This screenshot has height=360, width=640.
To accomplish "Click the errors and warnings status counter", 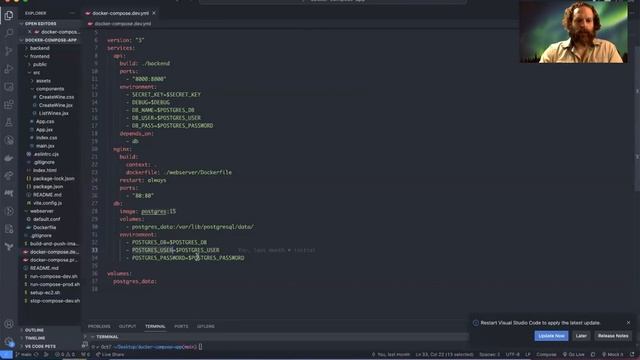I will click(64, 355).
